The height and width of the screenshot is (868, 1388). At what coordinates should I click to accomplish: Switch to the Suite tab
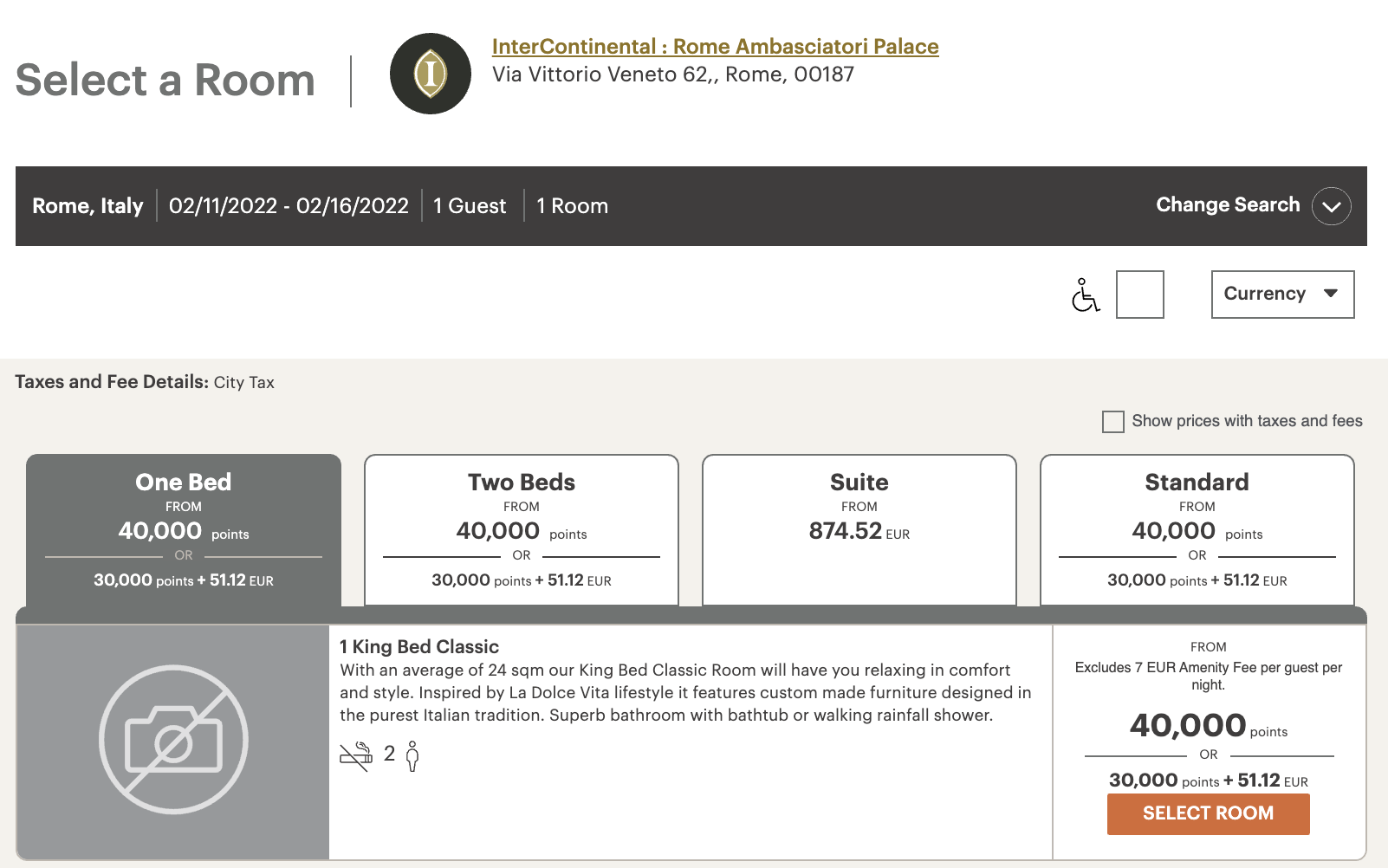859,530
